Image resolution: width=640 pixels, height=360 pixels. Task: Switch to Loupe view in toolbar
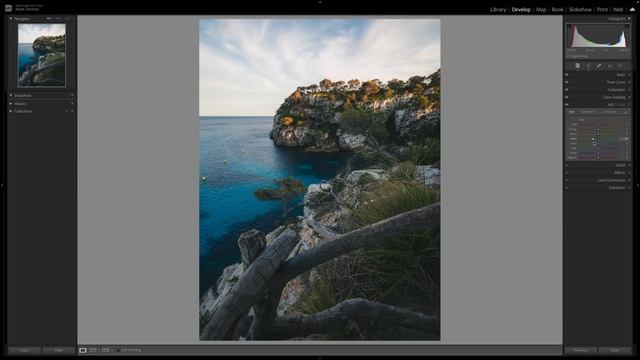pyautogui.click(x=83, y=350)
